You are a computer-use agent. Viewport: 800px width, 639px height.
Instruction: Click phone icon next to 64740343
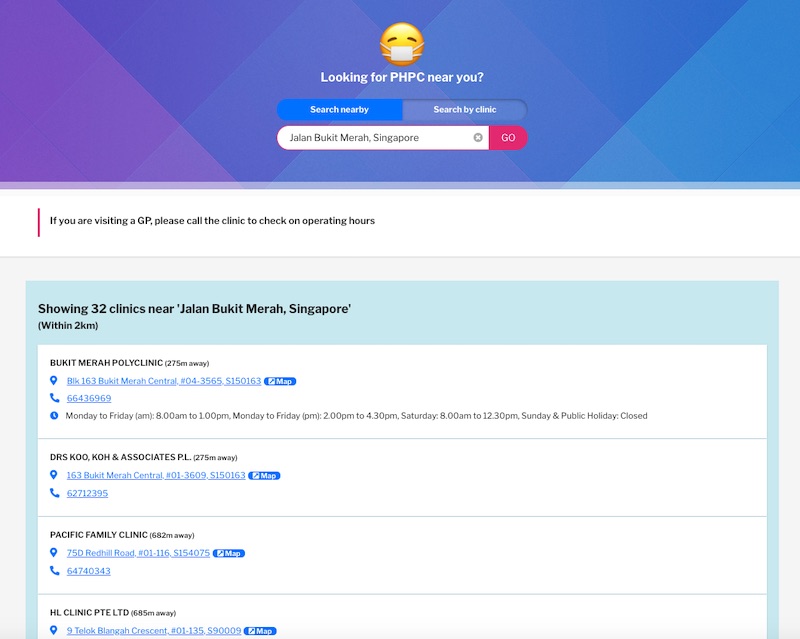tap(55, 570)
